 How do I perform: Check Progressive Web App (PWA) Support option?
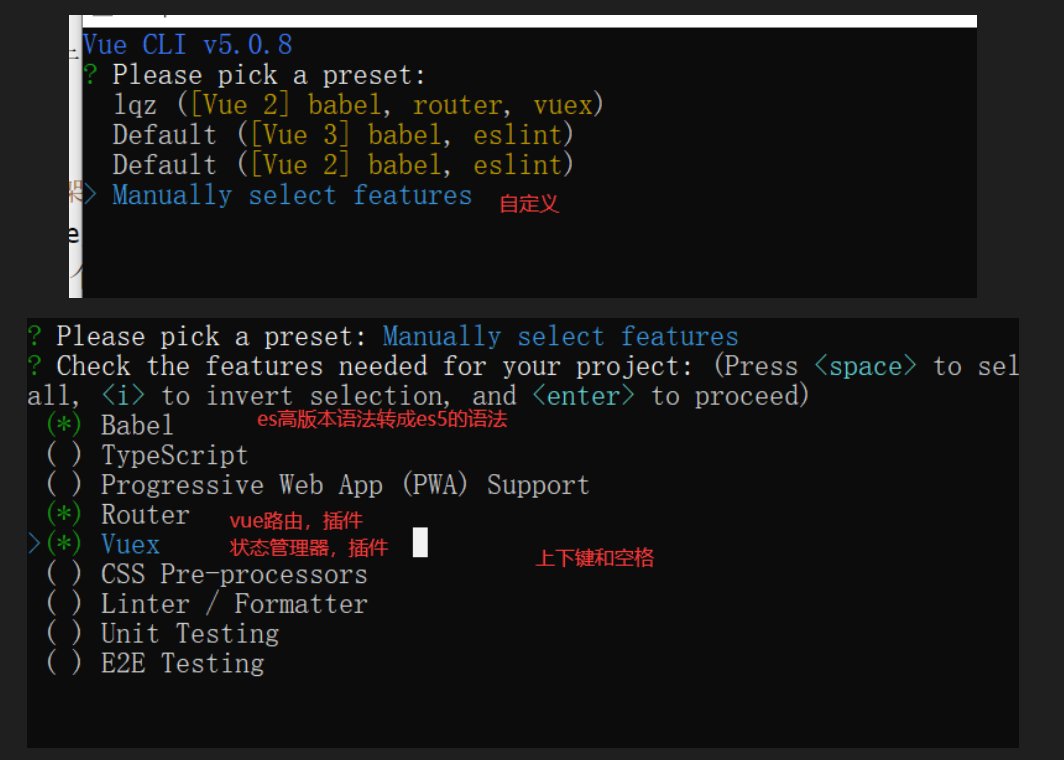click(x=64, y=485)
